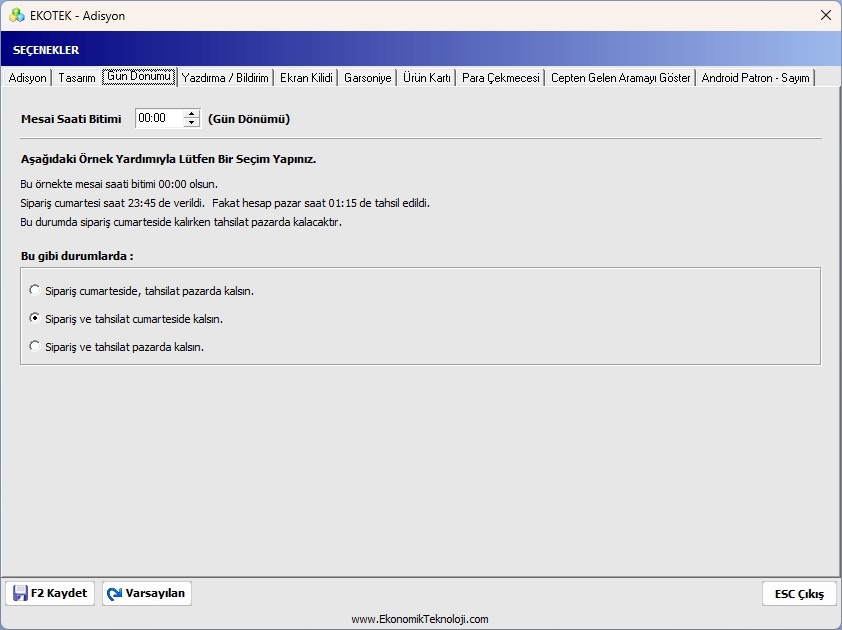The width and height of the screenshot is (842, 630).
Task: Decrease Mesai Saati Bitimi with down arrow
Action: [x=191, y=122]
